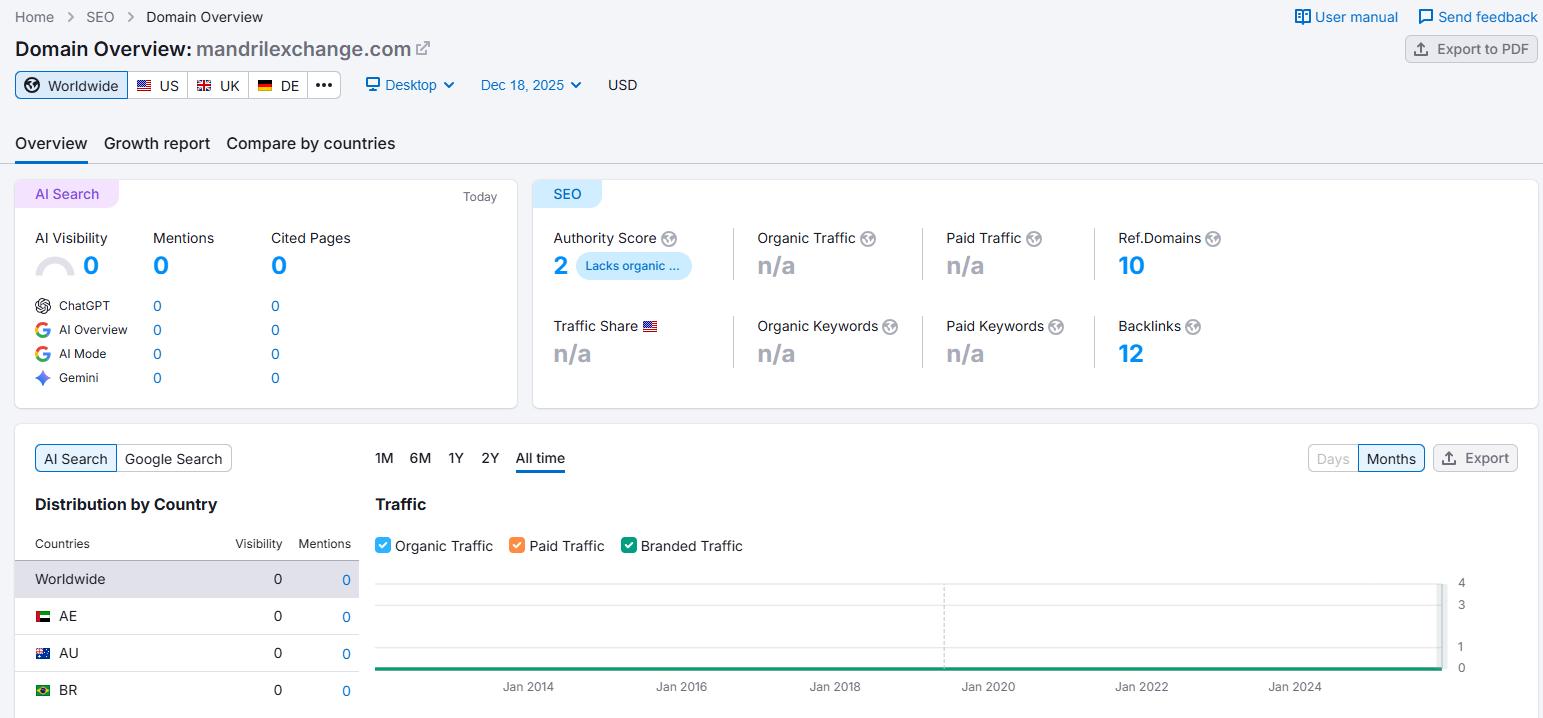Viewport: 1543px width, 718px height.
Task: Click US flag beside Traffic Share
Action: click(650, 326)
